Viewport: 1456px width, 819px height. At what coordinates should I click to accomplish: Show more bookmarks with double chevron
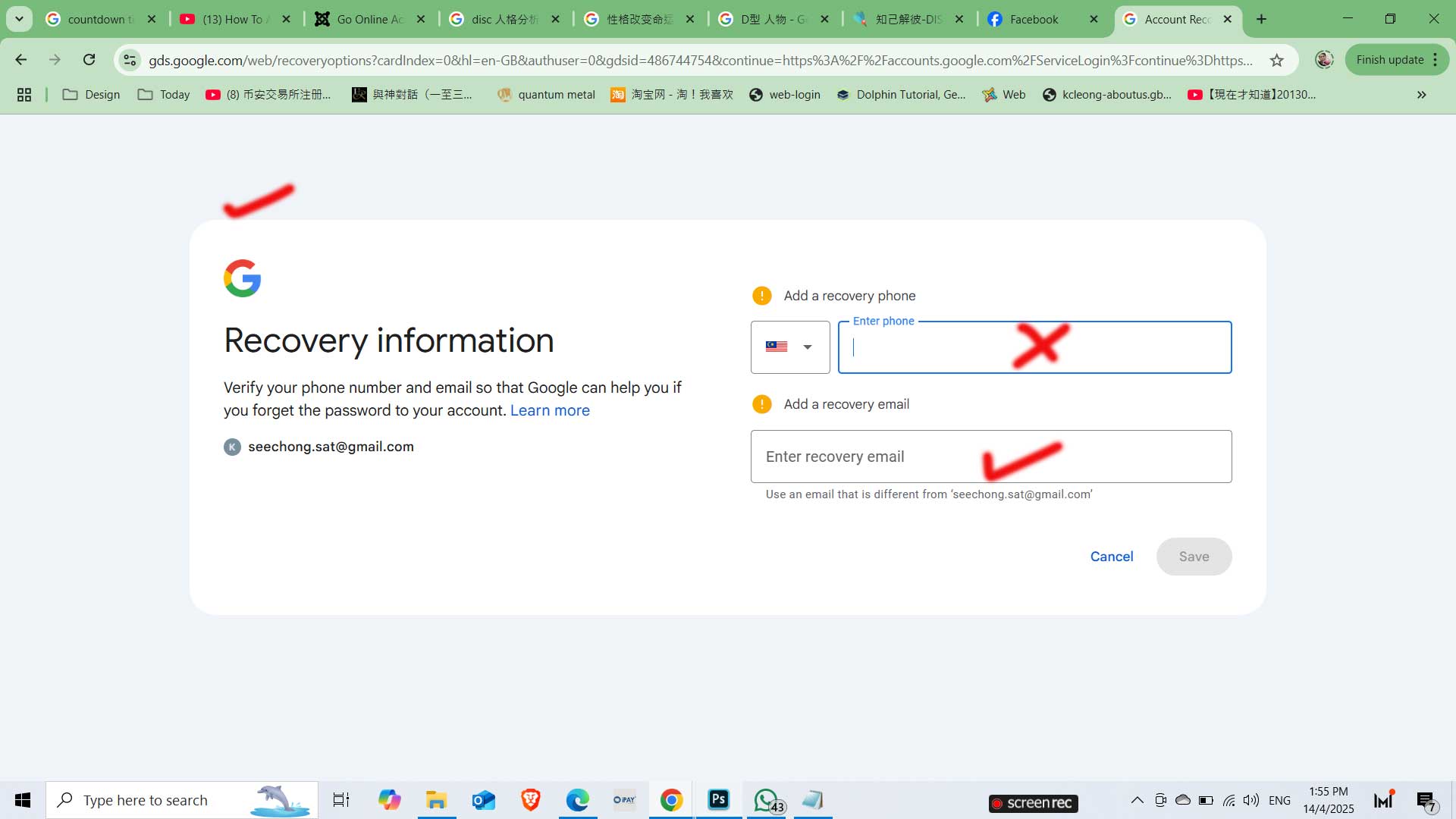tap(1422, 95)
